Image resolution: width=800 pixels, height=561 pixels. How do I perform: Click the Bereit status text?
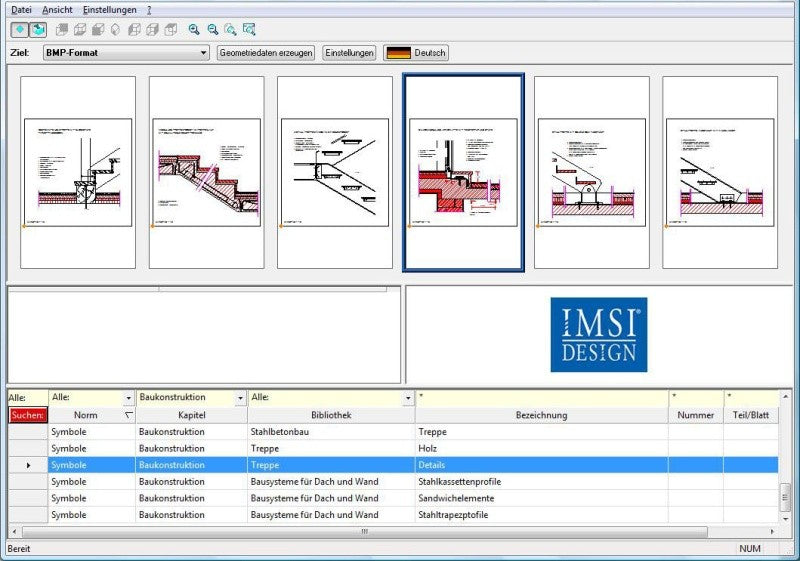pos(19,549)
